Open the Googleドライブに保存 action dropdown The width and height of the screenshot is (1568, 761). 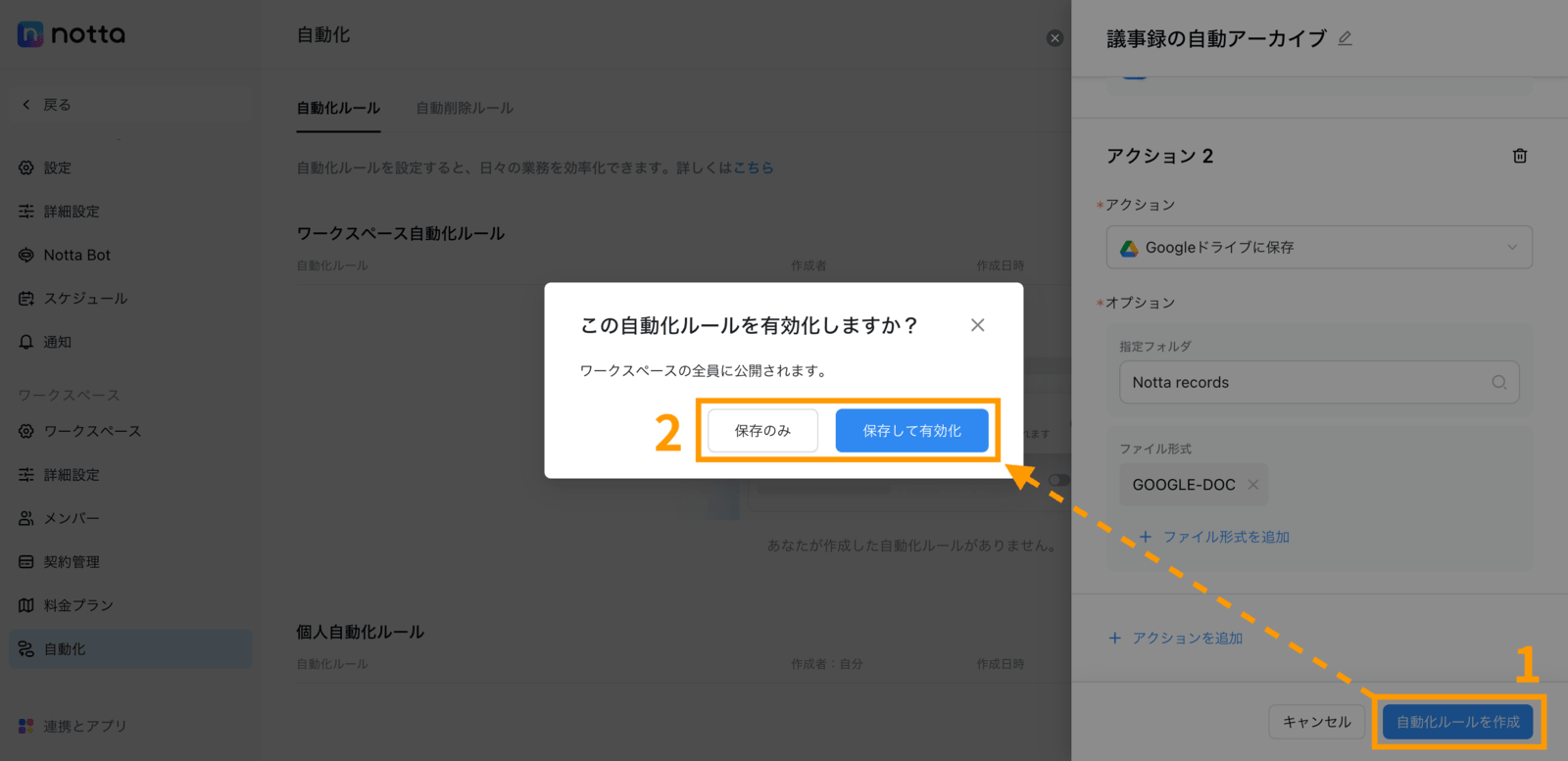point(1319,248)
